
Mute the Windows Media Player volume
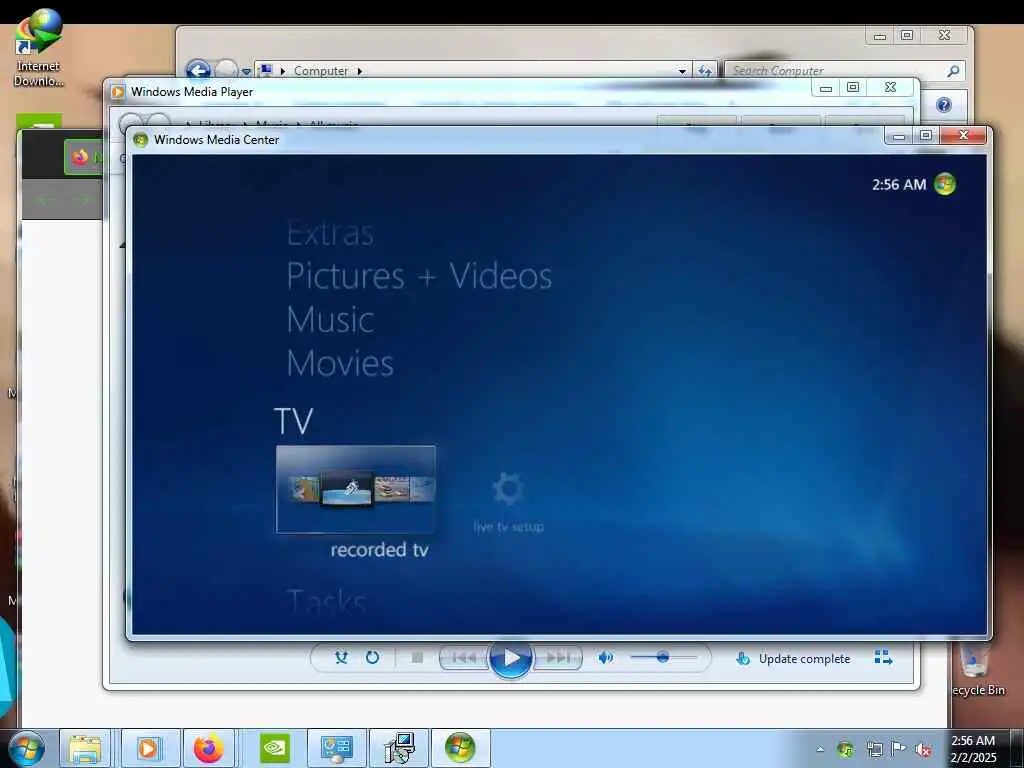pyautogui.click(x=605, y=658)
